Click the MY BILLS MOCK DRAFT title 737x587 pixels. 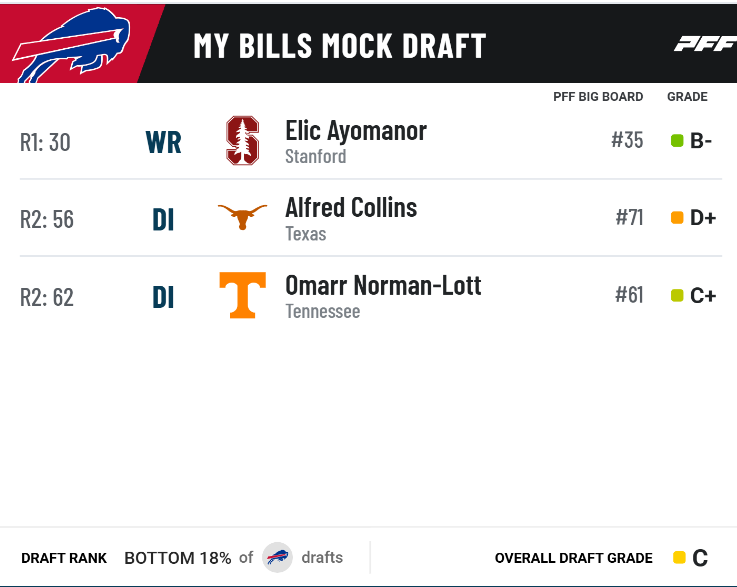tap(339, 46)
